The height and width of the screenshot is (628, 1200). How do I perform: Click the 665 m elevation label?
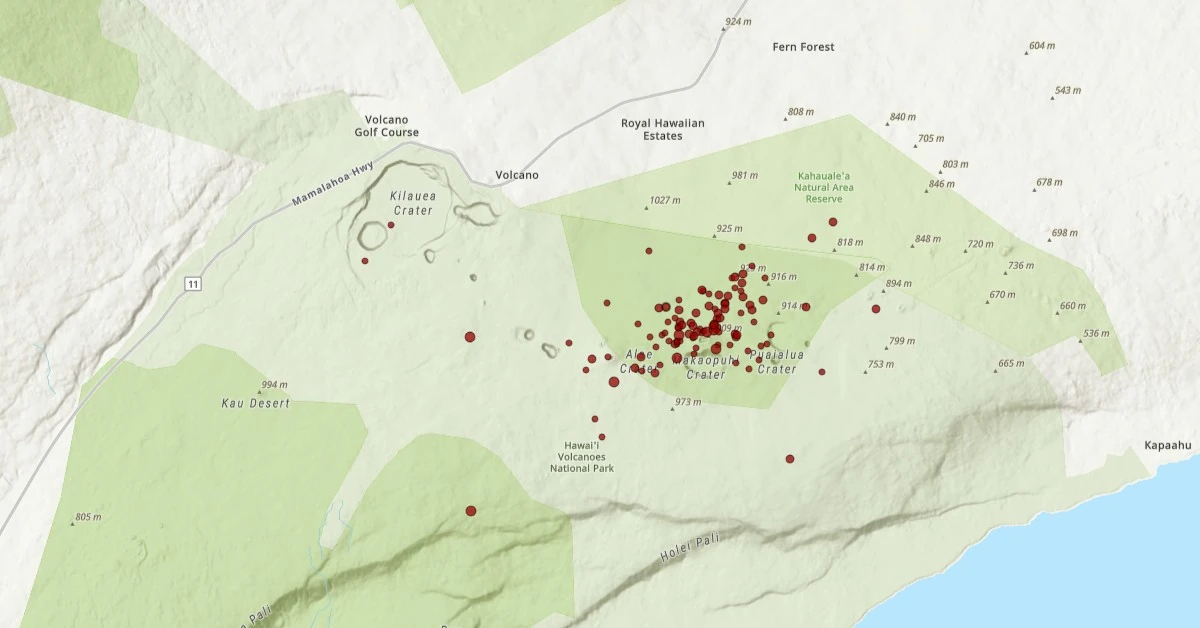click(1012, 364)
